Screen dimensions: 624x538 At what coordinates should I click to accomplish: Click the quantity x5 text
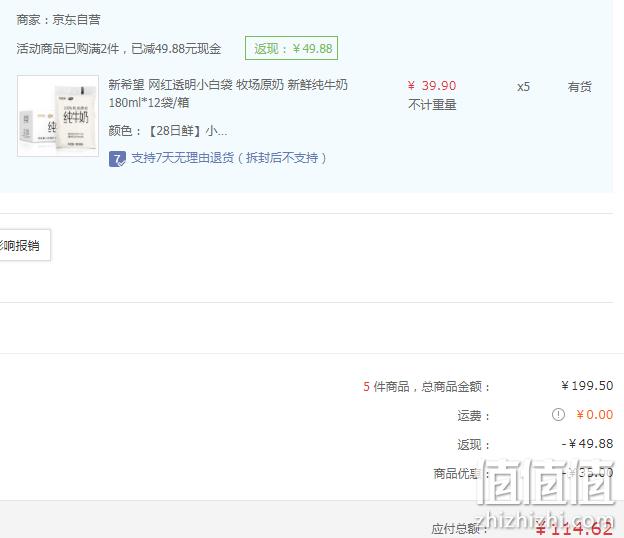[x=523, y=87]
